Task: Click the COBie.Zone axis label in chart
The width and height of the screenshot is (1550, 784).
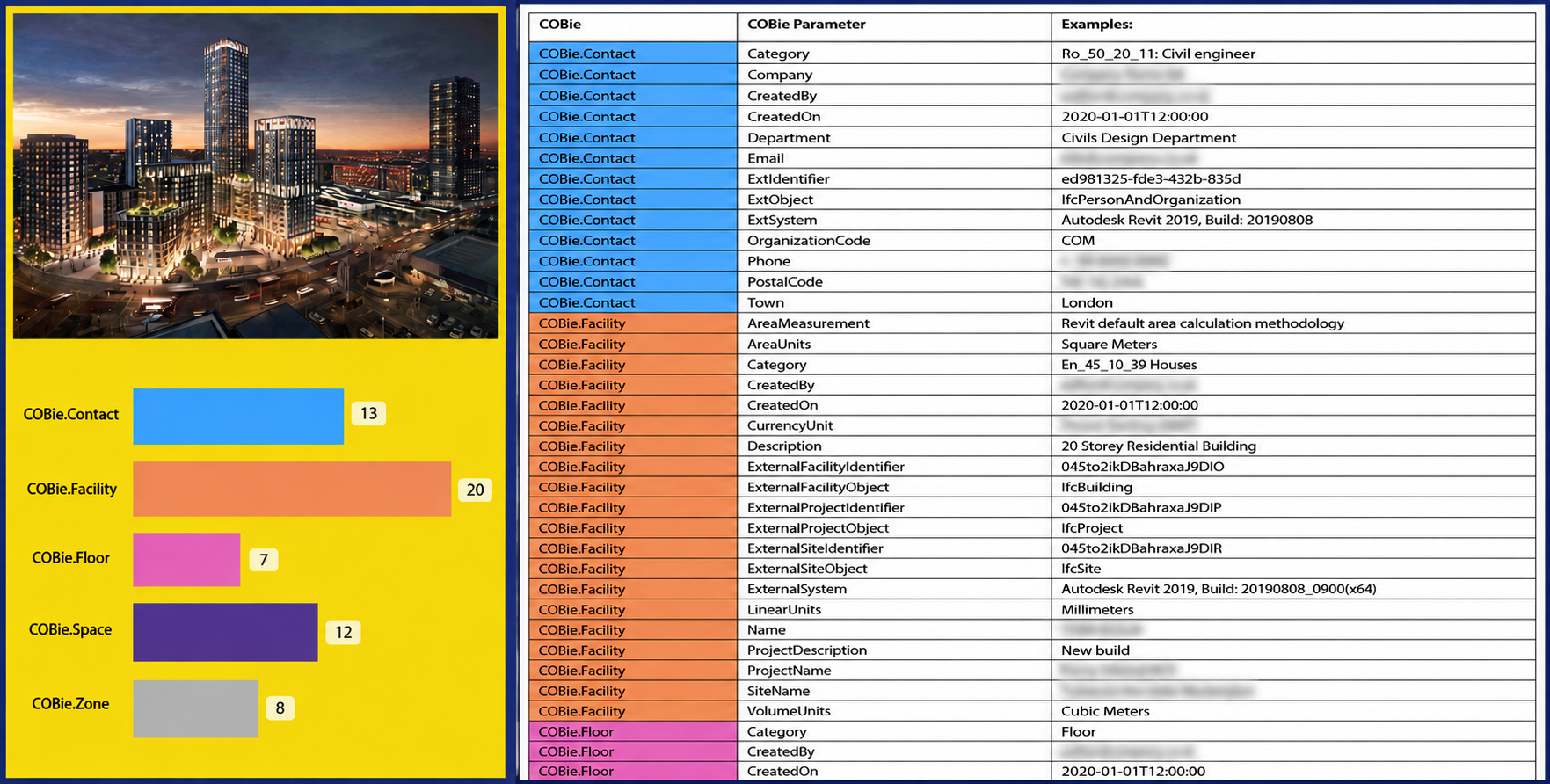Action: [70, 703]
